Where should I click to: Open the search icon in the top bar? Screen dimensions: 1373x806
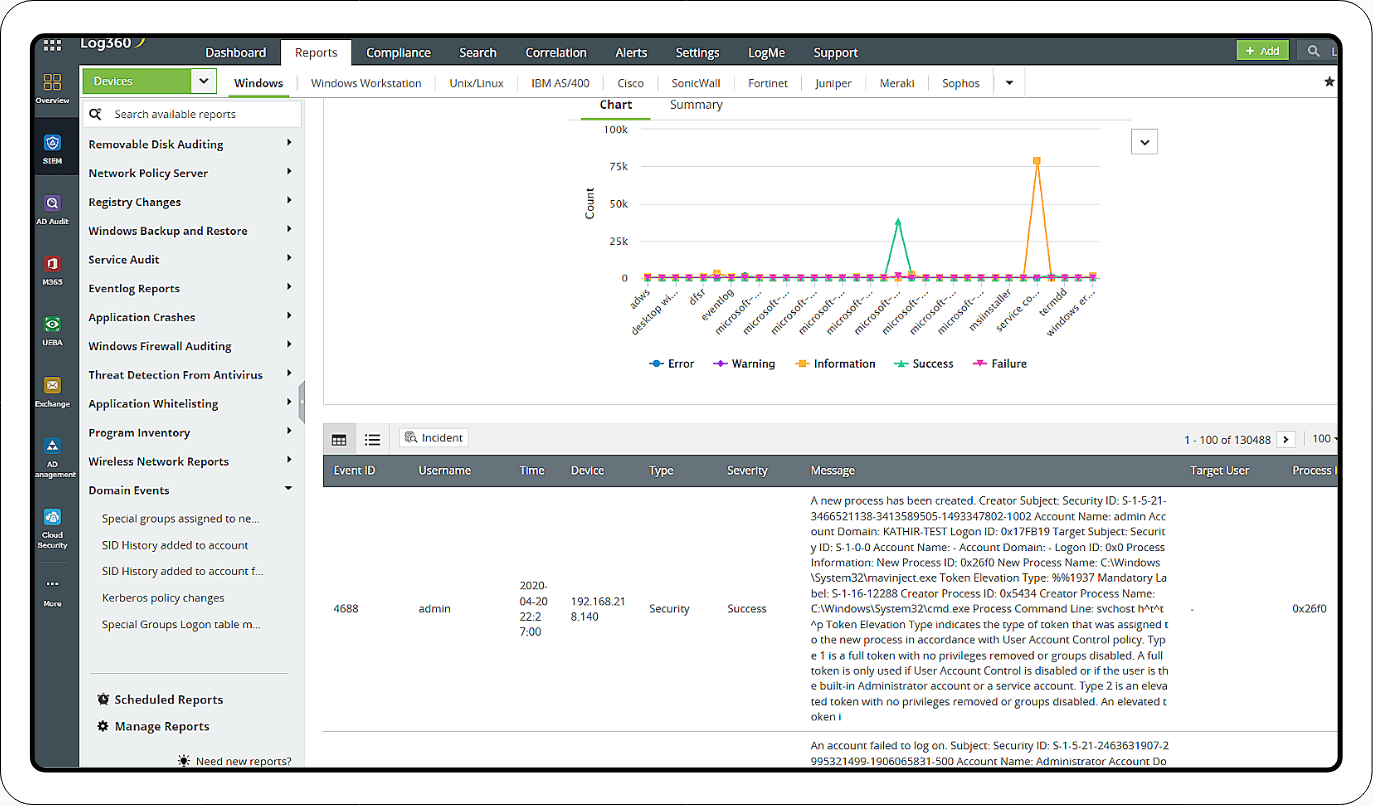[1313, 48]
